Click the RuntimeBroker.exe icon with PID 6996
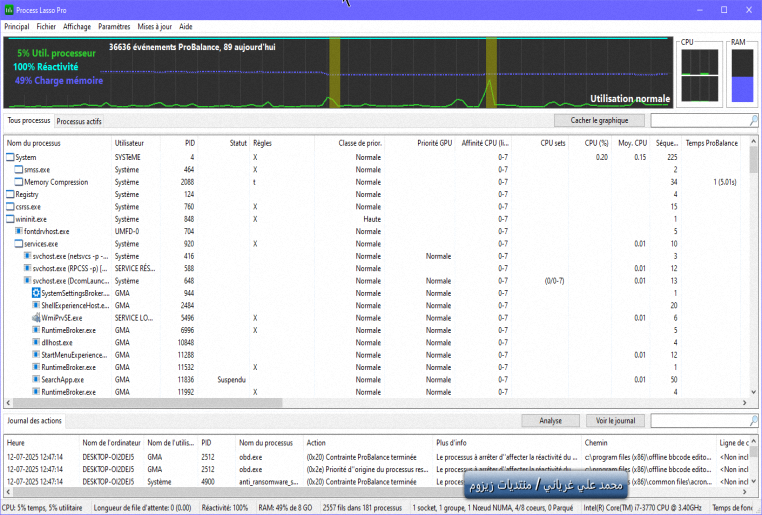This screenshot has width=762, height=515. [x=36, y=330]
